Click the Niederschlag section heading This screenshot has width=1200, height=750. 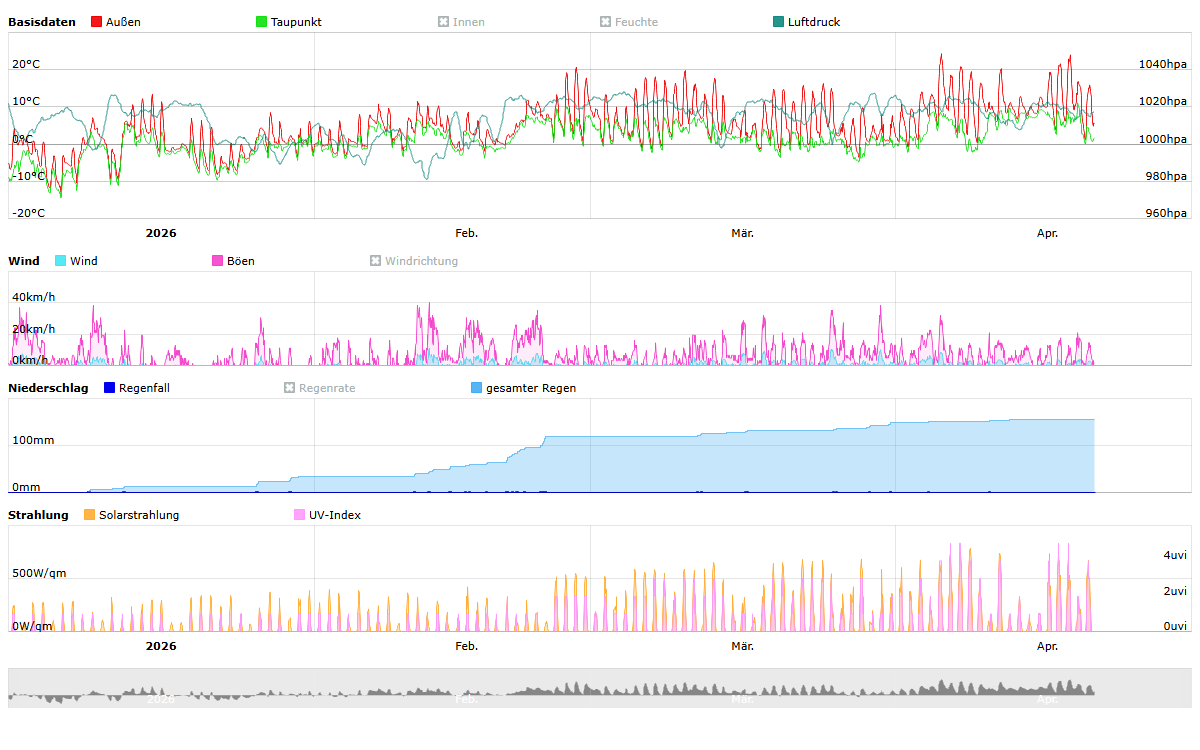pos(48,388)
